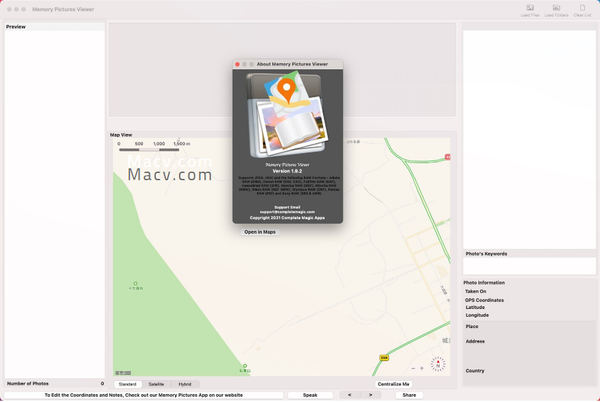Image resolution: width=600 pixels, height=402 pixels.
Task: Click the Longitude label
Action: tap(477, 315)
